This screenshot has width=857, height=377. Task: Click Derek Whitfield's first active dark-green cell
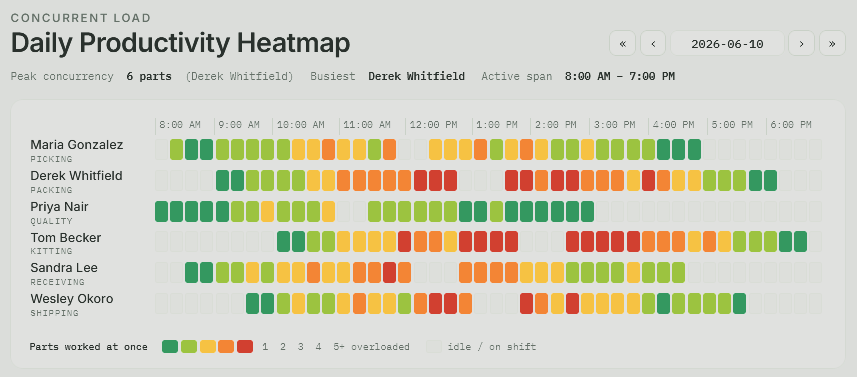222,180
